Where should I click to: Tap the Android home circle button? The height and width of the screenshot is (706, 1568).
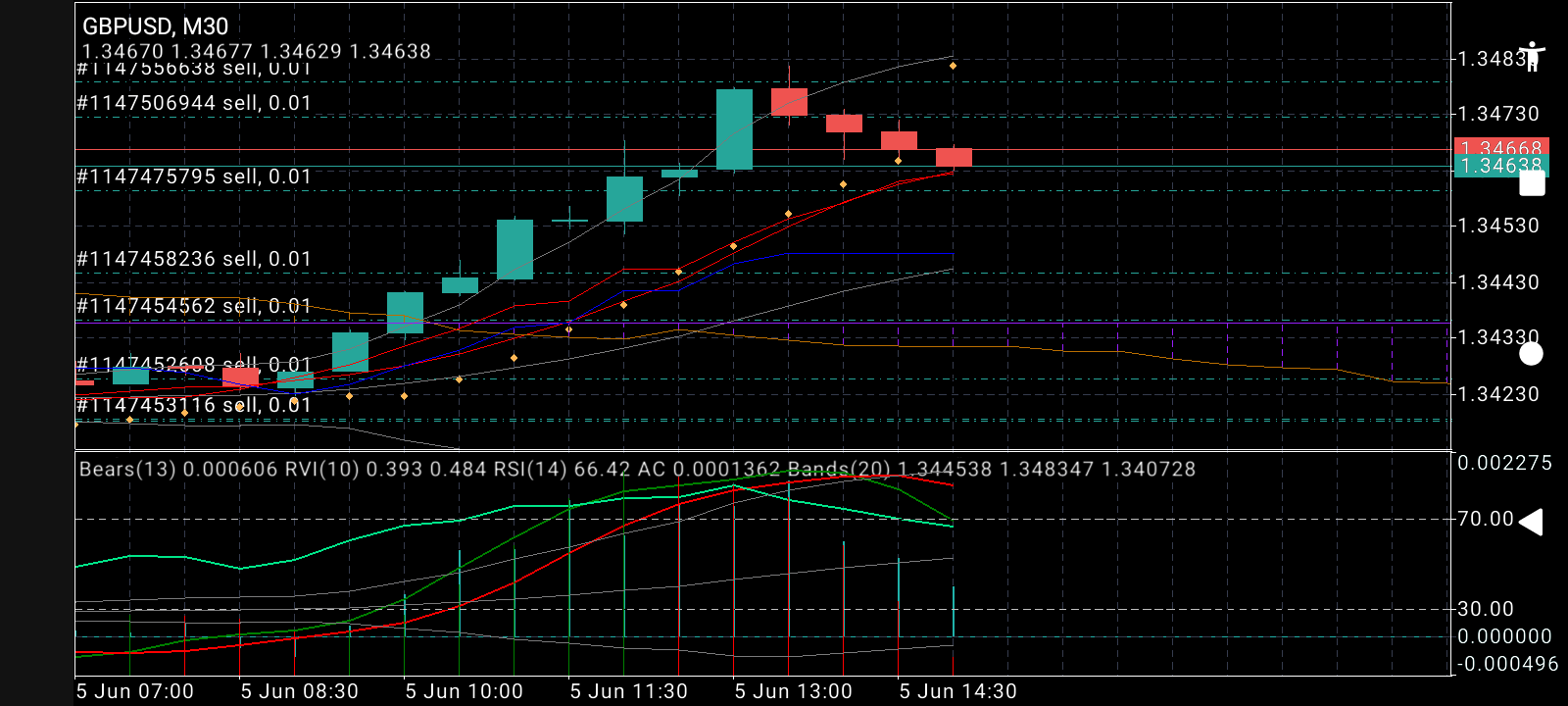coord(1531,354)
